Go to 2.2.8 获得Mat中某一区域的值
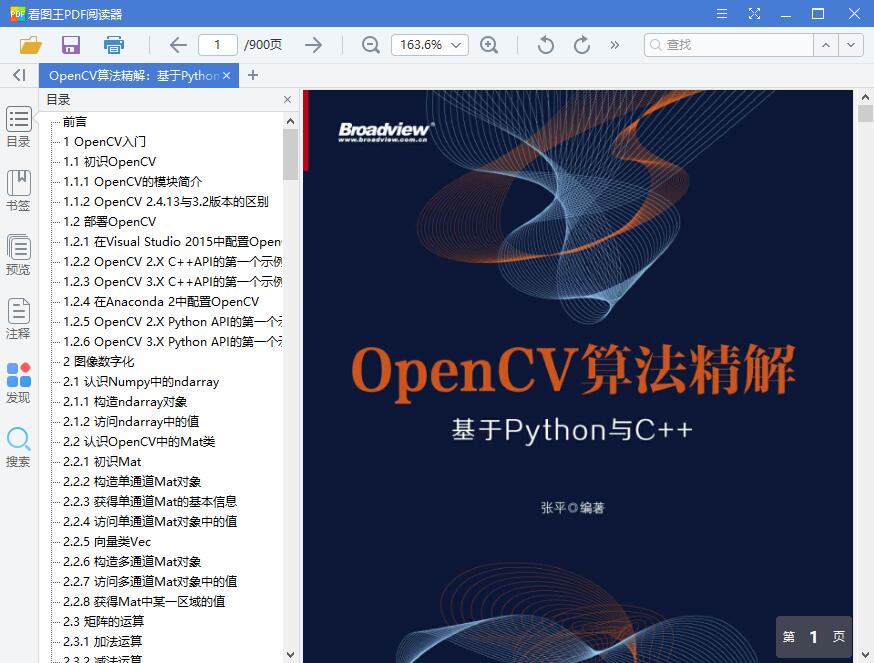Image resolution: width=874 pixels, height=663 pixels. click(x=144, y=602)
